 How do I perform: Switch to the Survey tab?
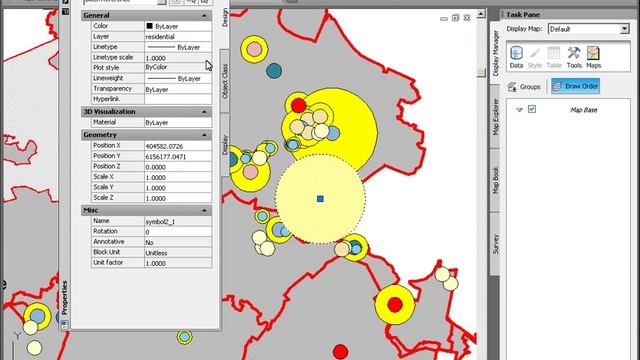(496, 244)
